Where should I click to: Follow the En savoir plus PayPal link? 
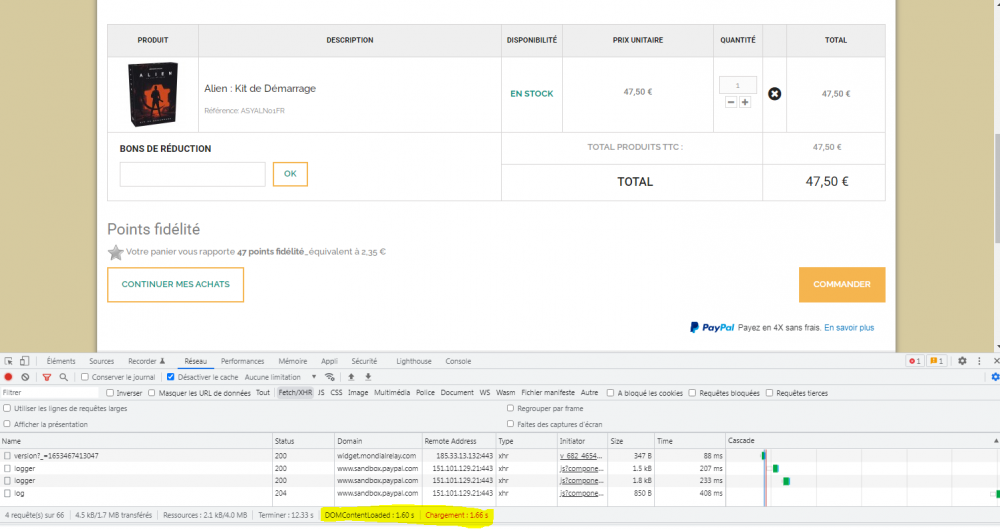[x=849, y=327]
